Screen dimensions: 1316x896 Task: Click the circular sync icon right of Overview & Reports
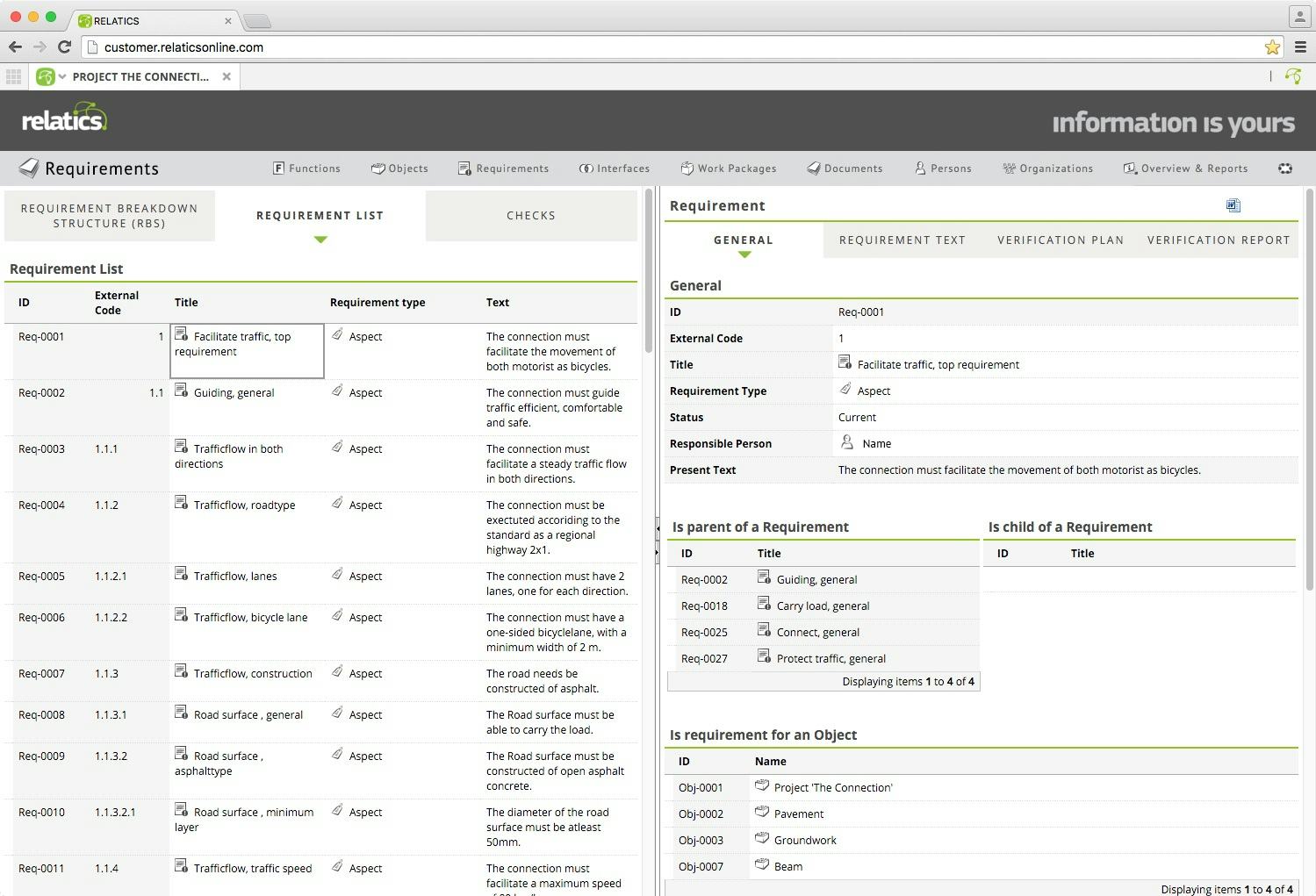(1285, 168)
